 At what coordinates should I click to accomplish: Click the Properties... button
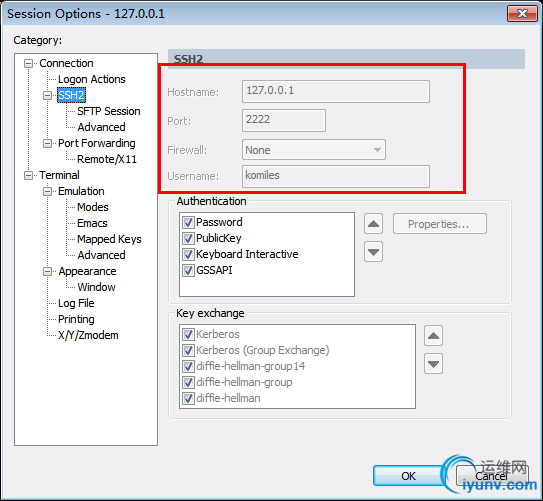click(x=439, y=224)
